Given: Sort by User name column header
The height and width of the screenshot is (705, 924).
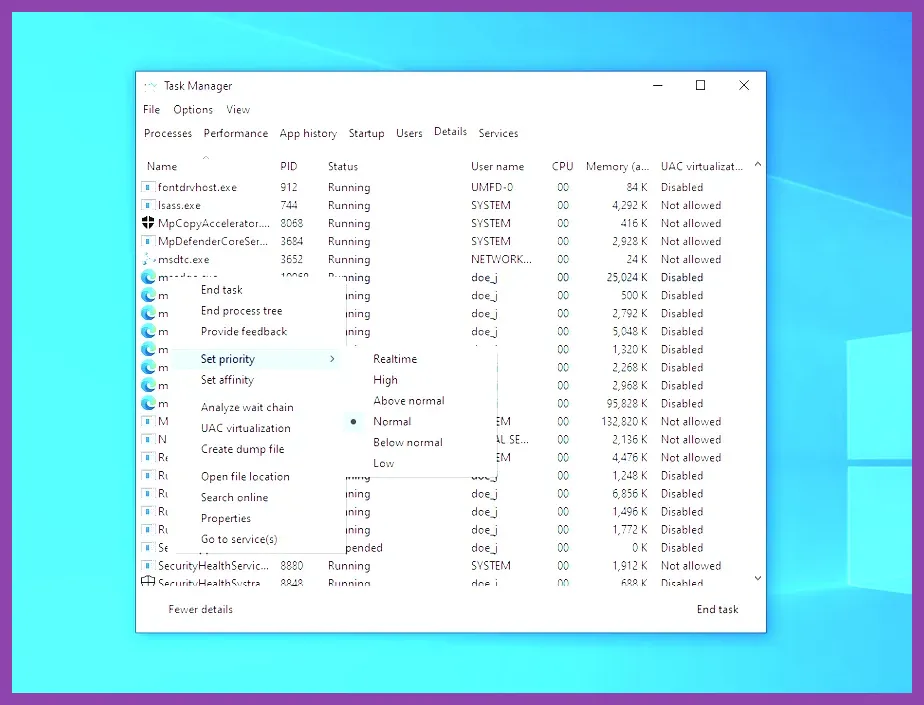Looking at the screenshot, I should (497, 166).
